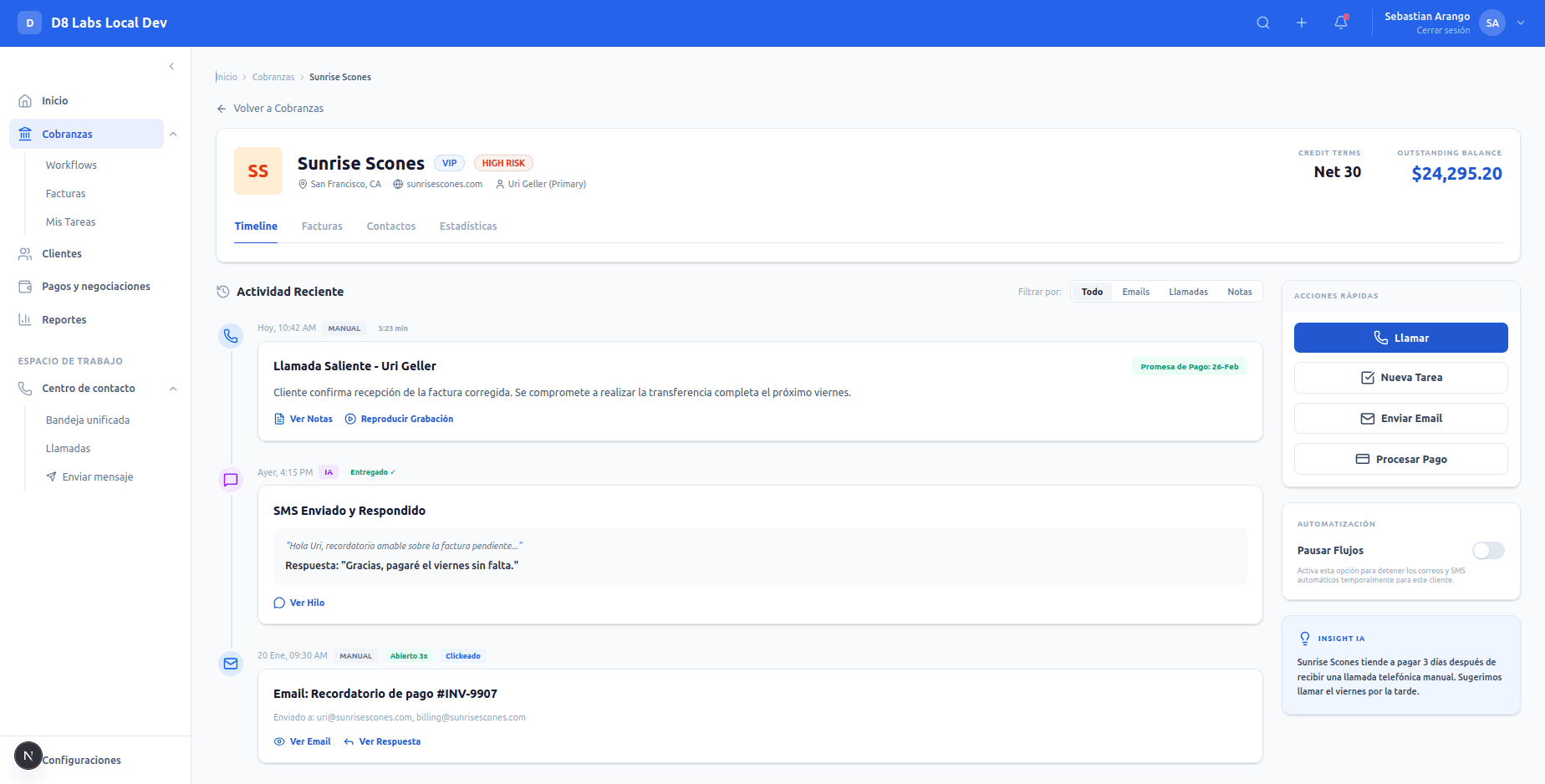Image resolution: width=1545 pixels, height=784 pixels.
Task: Click the plus icon to create something new
Action: click(1302, 23)
